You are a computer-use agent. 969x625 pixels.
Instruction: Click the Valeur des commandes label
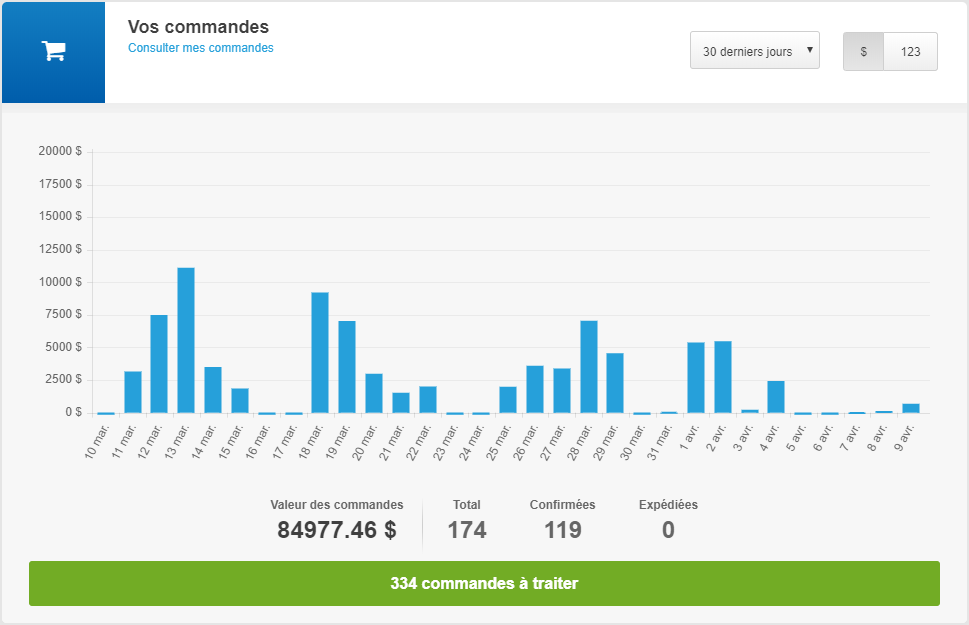tap(337, 504)
